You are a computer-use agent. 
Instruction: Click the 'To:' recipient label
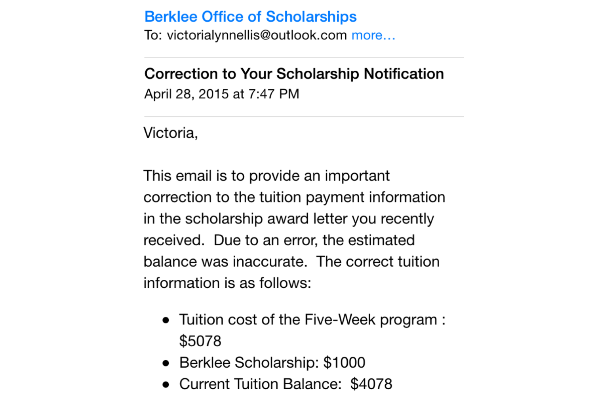(153, 35)
